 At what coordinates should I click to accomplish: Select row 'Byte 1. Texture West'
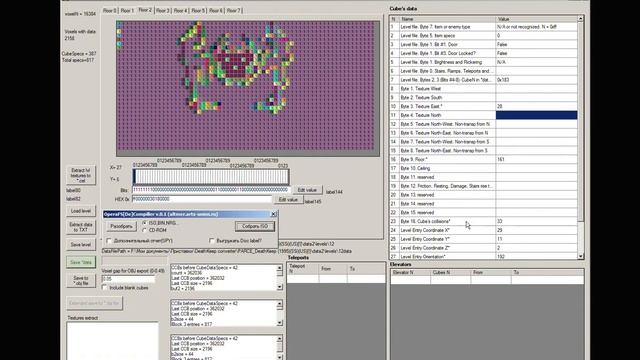tap(484, 89)
